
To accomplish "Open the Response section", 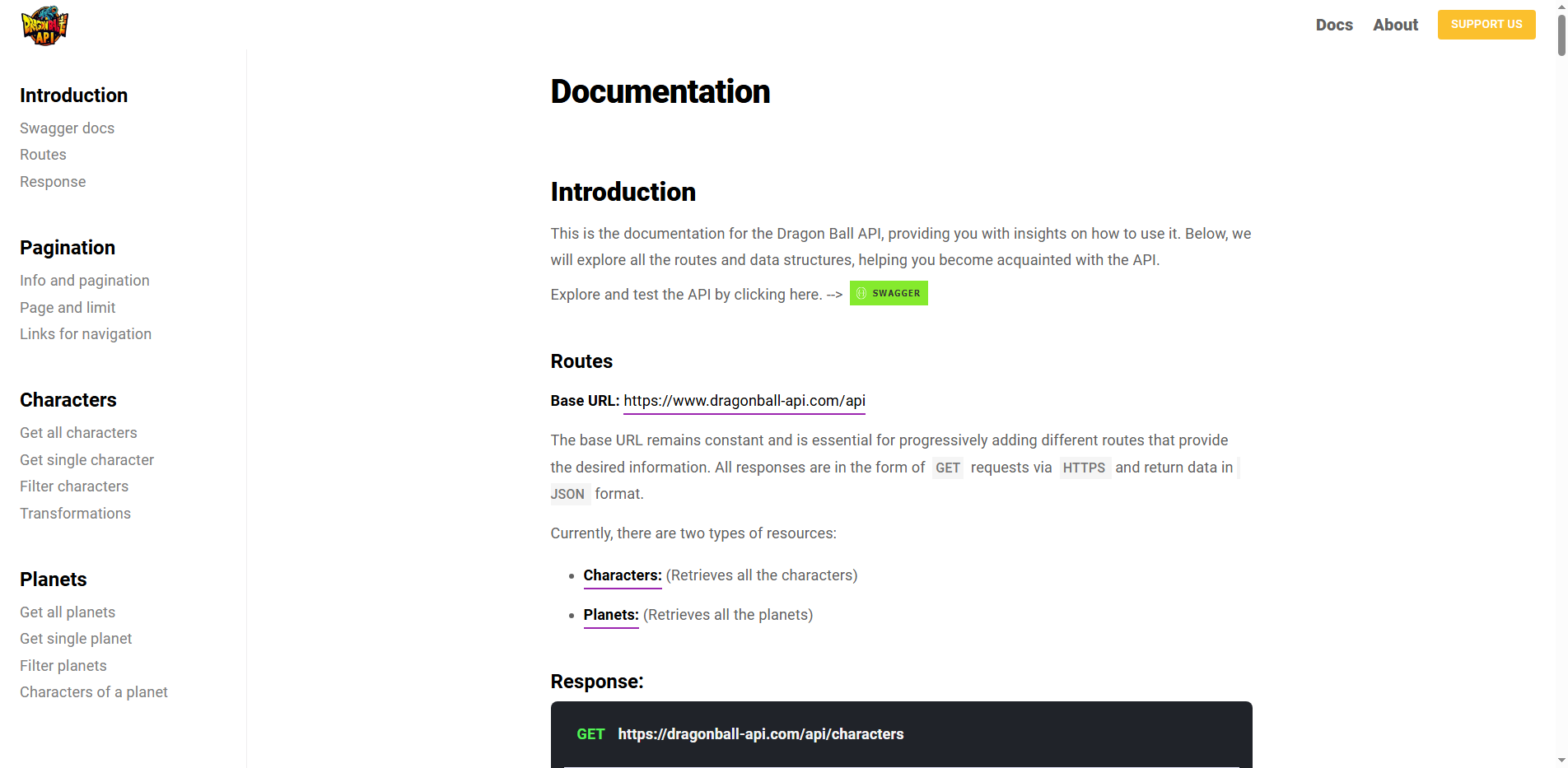I will 53,181.
